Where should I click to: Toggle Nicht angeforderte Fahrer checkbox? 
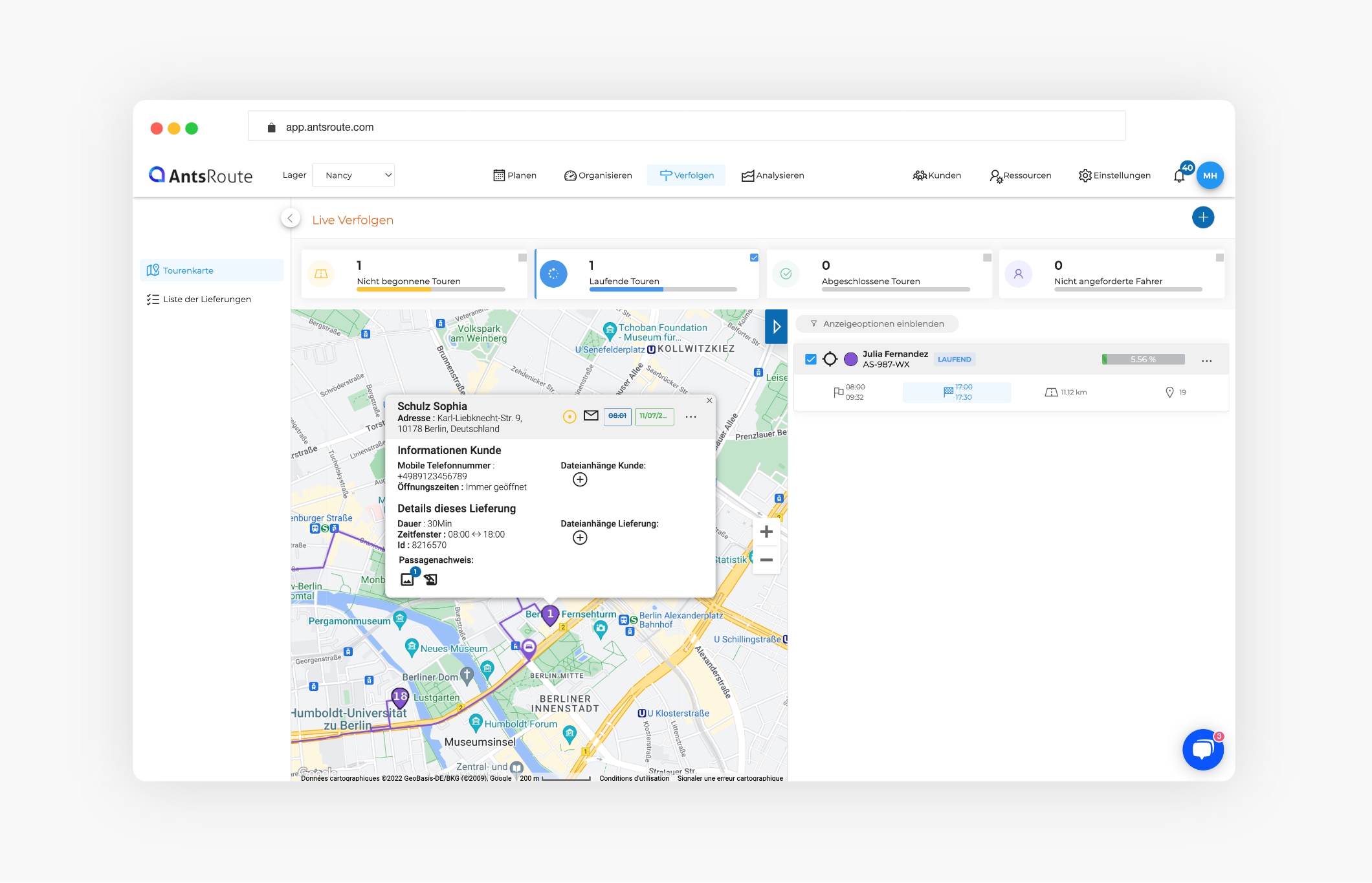coord(1219,257)
